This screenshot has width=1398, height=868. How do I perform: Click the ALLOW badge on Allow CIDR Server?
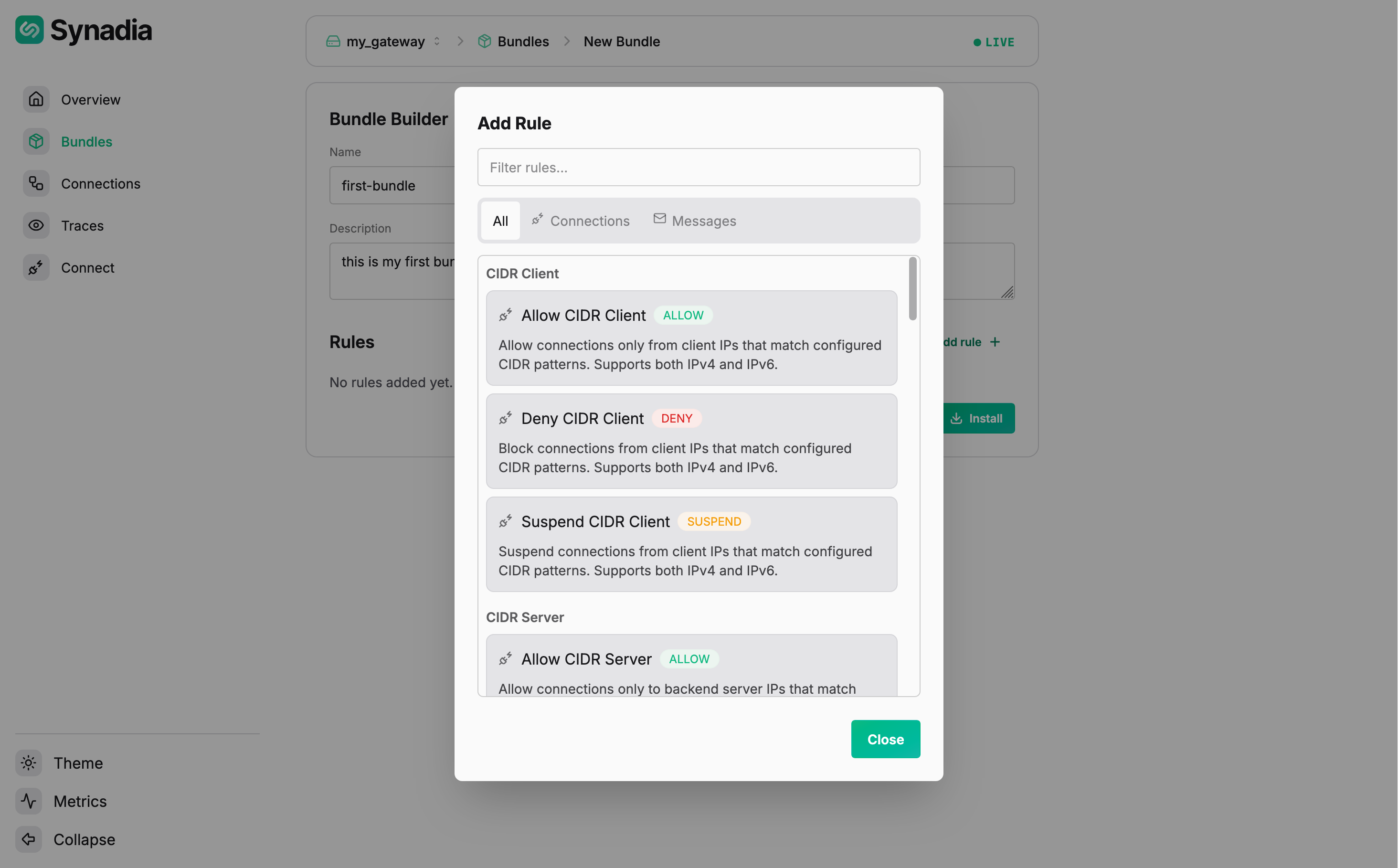click(x=689, y=659)
